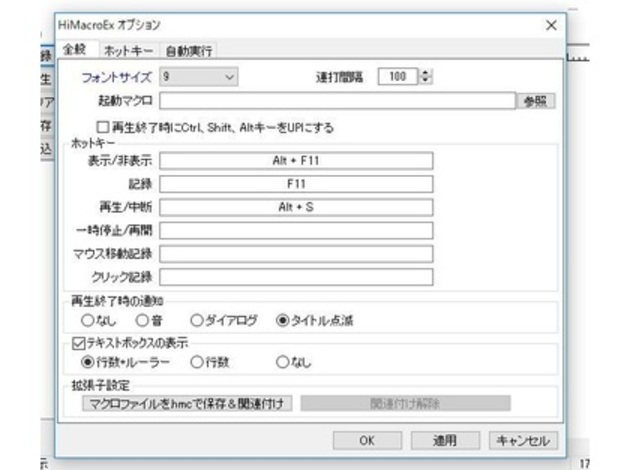Image resolution: width=630 pixels, height=470 pixels.
Task: Click the 記録 hotkey field showing F11
Action: [x=296, y=184]
